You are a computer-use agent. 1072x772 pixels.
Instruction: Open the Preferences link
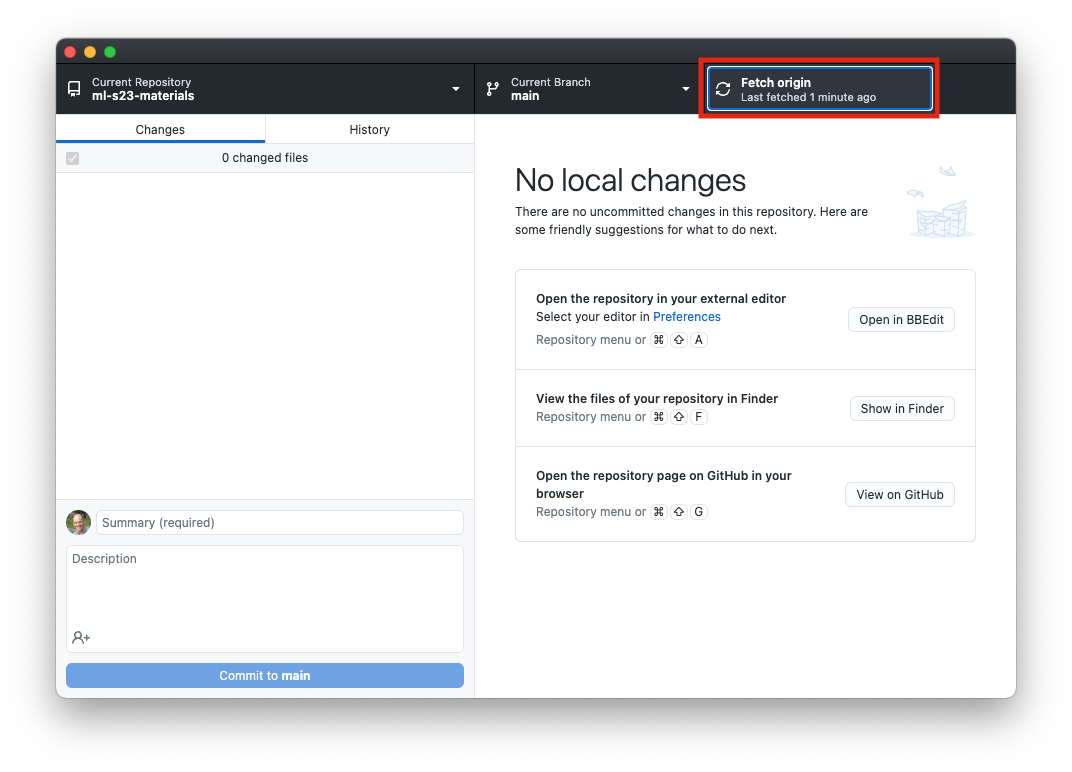click(686, 317)
